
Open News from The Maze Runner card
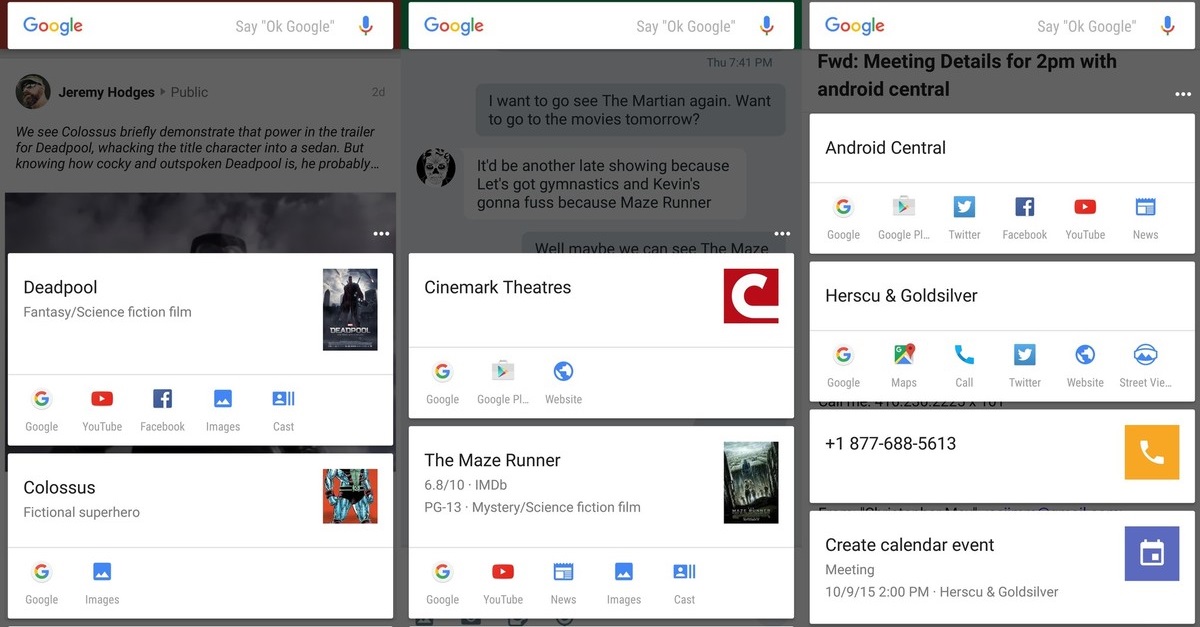[x=563, y=583]
